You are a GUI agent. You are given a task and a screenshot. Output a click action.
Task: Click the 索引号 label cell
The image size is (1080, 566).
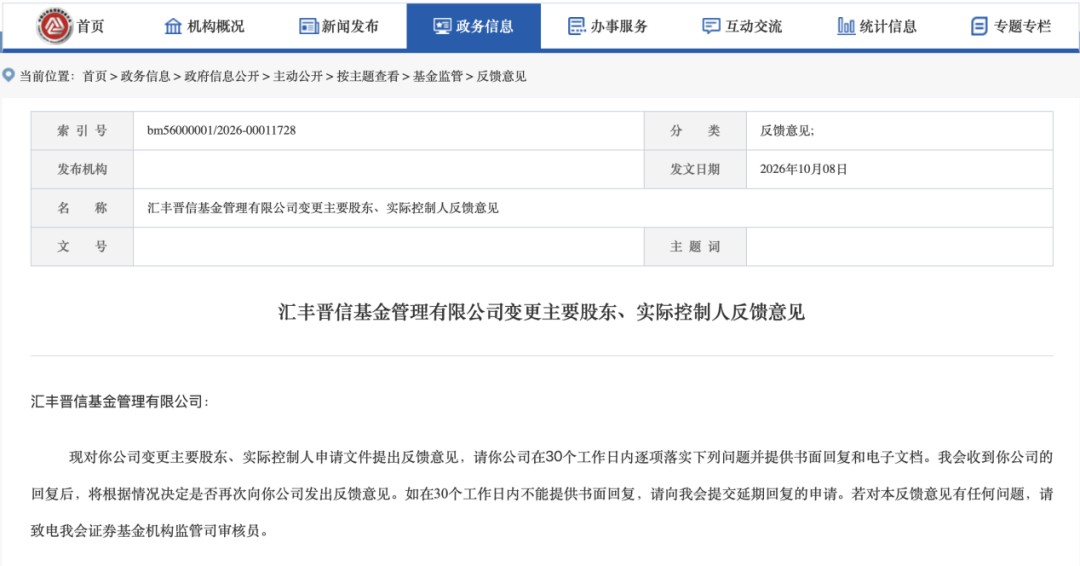pos(82,131)
